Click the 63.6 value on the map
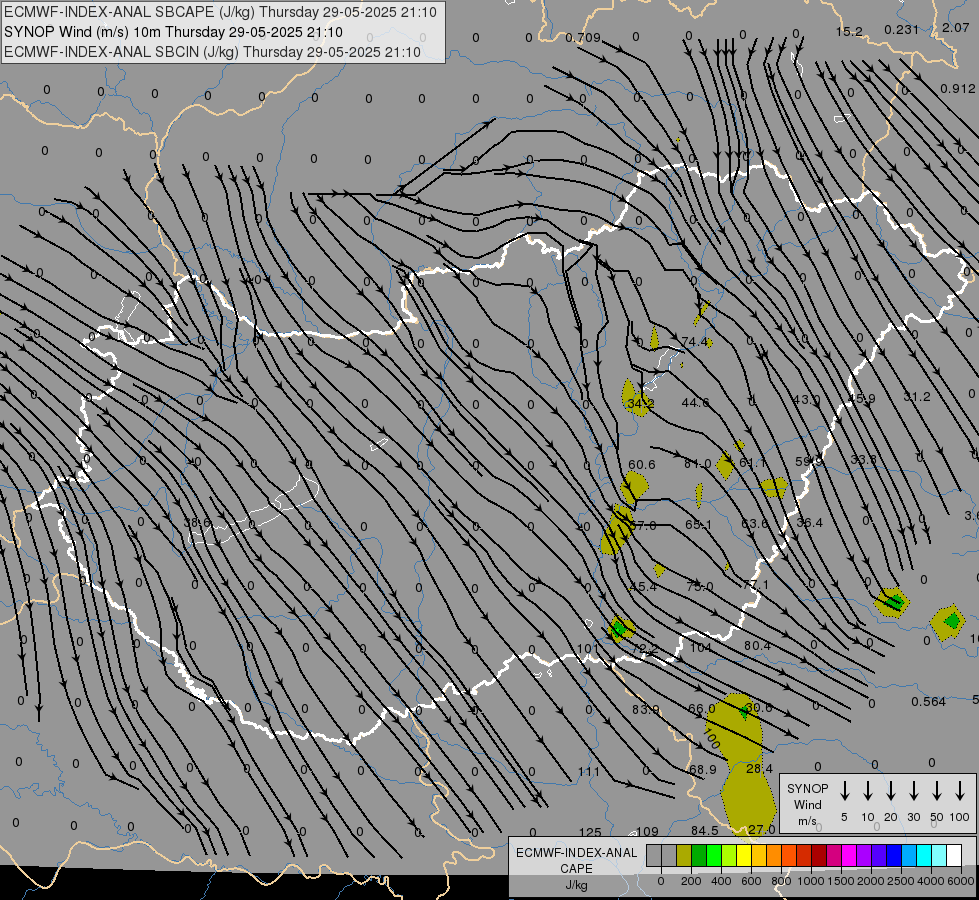Screen dimensions: 979x900 click(754, 523)
